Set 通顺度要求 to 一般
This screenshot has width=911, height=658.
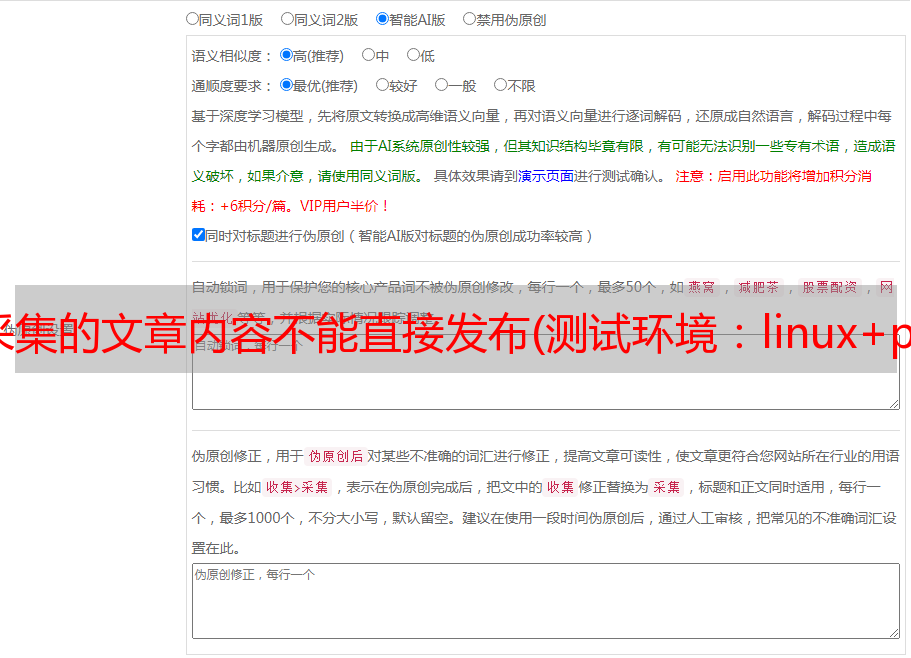click(442, 85)
